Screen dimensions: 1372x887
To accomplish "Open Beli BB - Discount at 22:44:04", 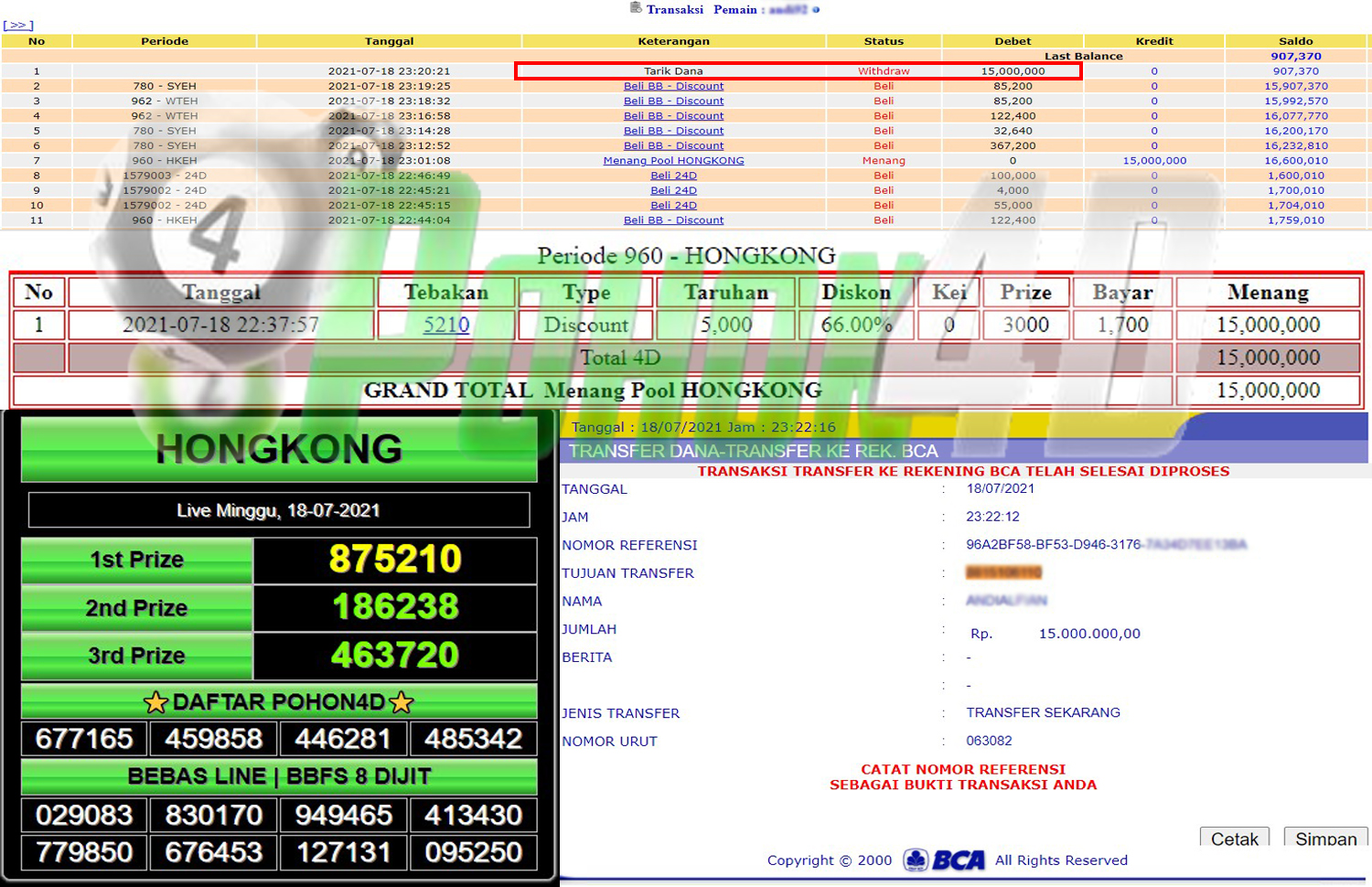I will click(673, 220).
